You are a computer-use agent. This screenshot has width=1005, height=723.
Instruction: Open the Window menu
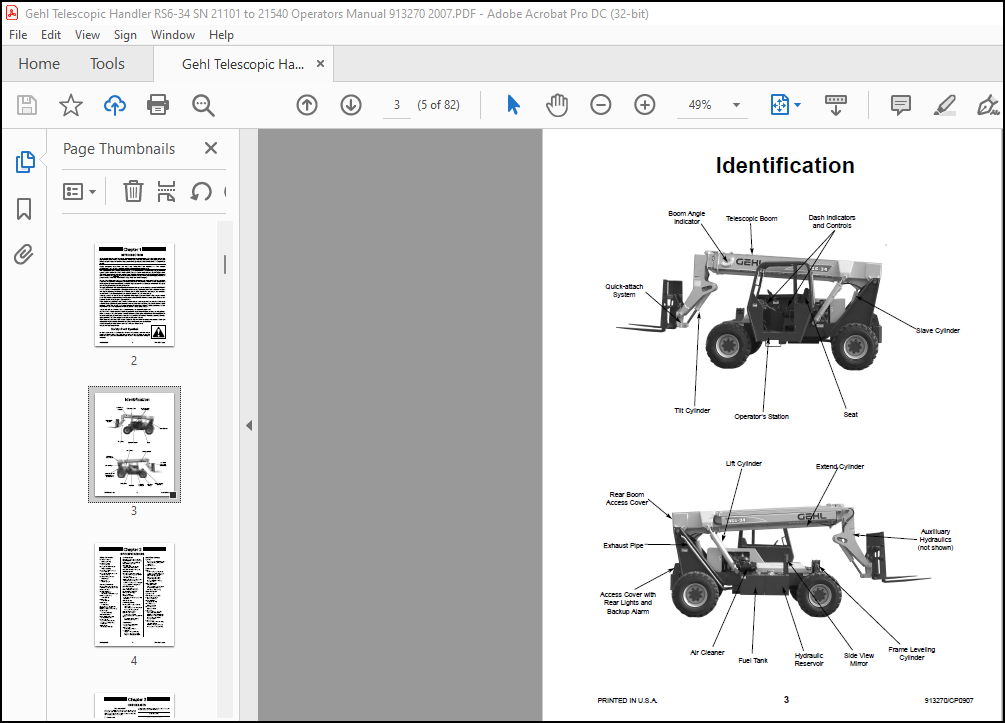point(172,35)
